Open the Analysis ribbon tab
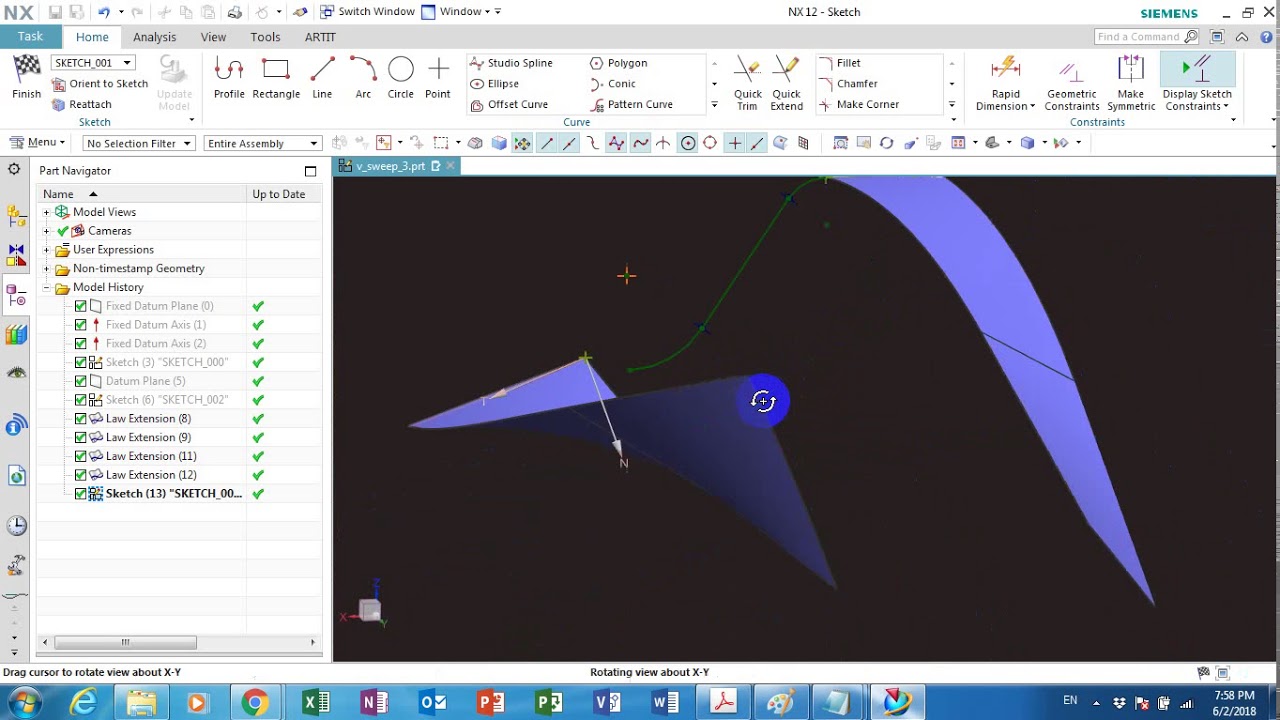The height and width of the screenshot is (720, 1280). tap(155, 37)
